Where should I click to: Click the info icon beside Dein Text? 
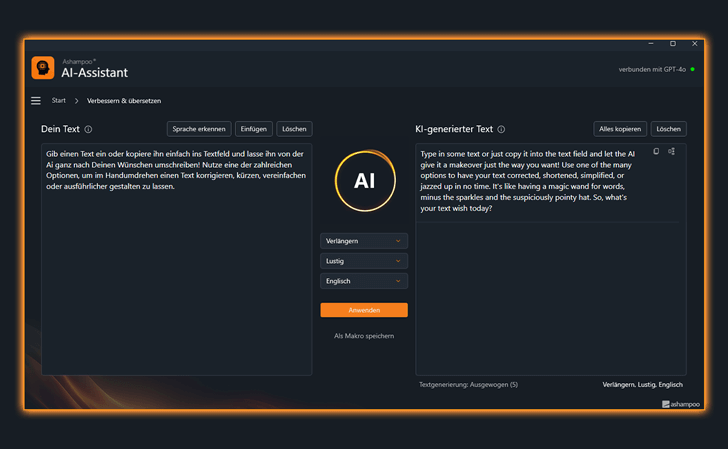pos(88,129)
